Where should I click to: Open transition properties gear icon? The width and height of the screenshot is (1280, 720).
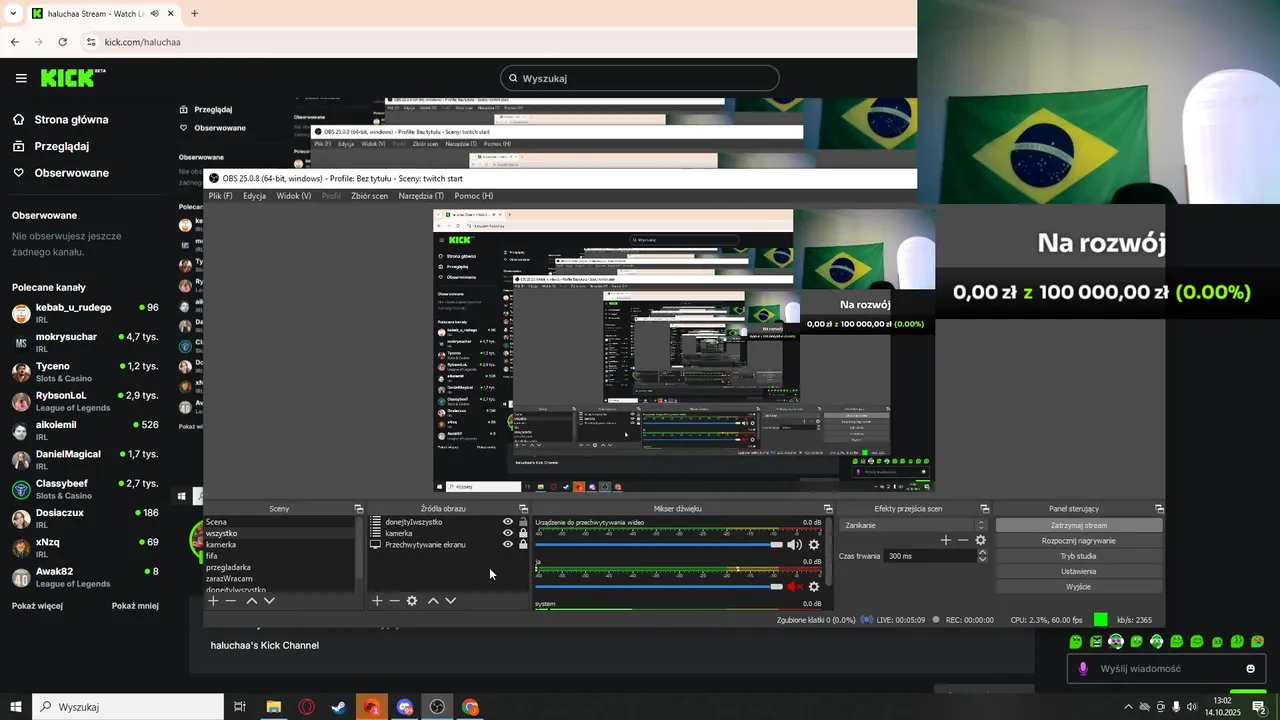coord(981,540)
